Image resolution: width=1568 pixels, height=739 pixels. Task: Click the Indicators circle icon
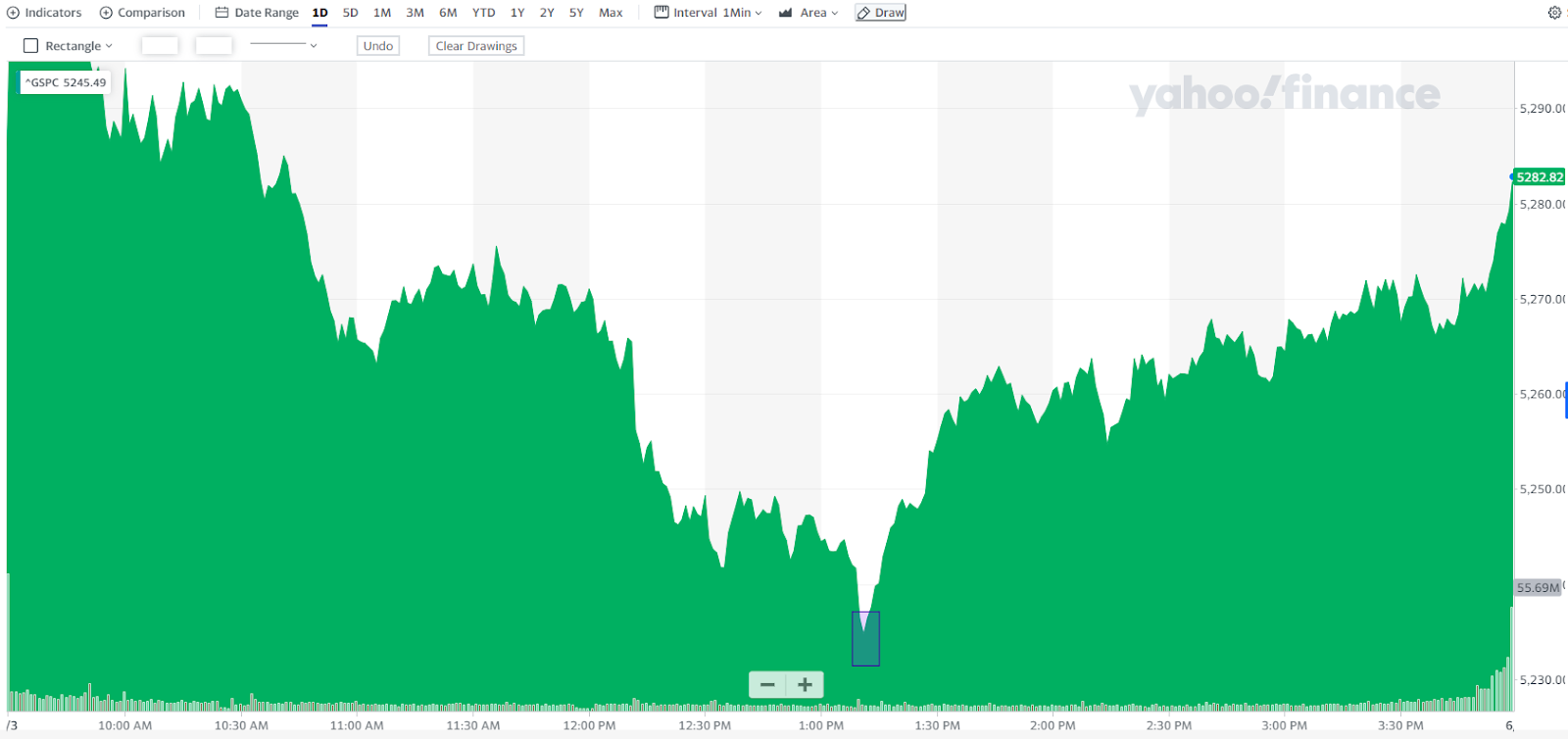point(13,13)
